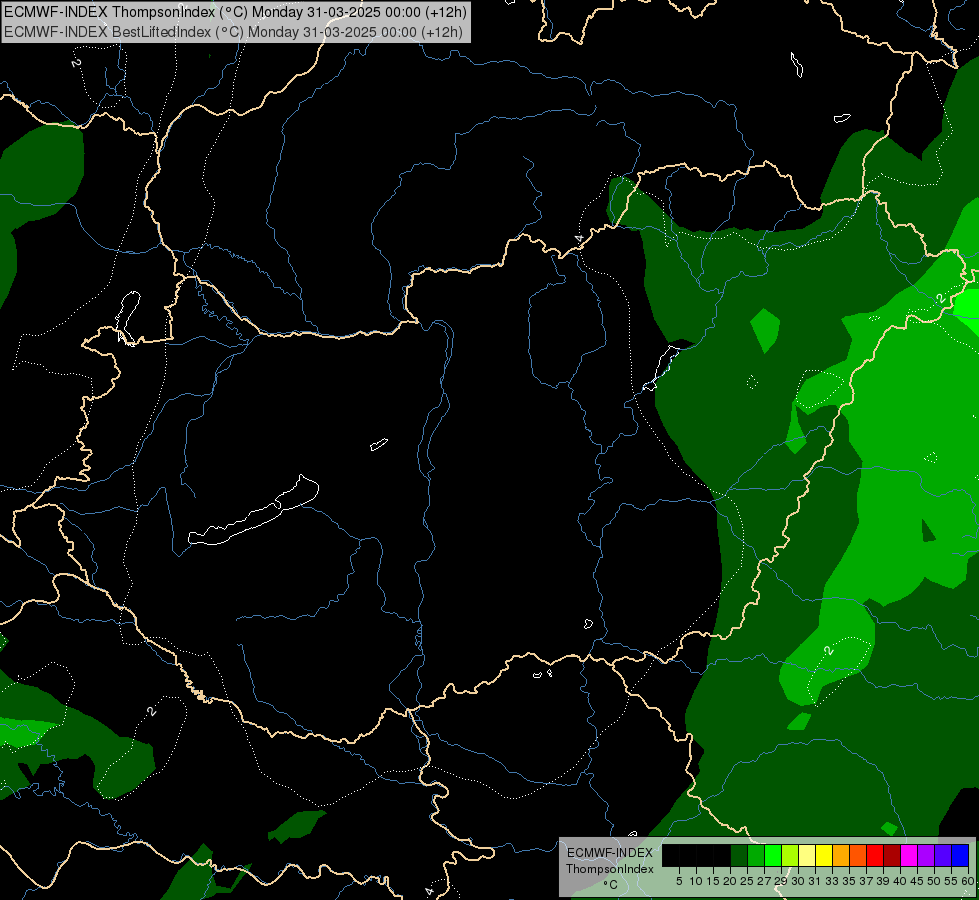Click the legend tick label 31

(815, 881)
